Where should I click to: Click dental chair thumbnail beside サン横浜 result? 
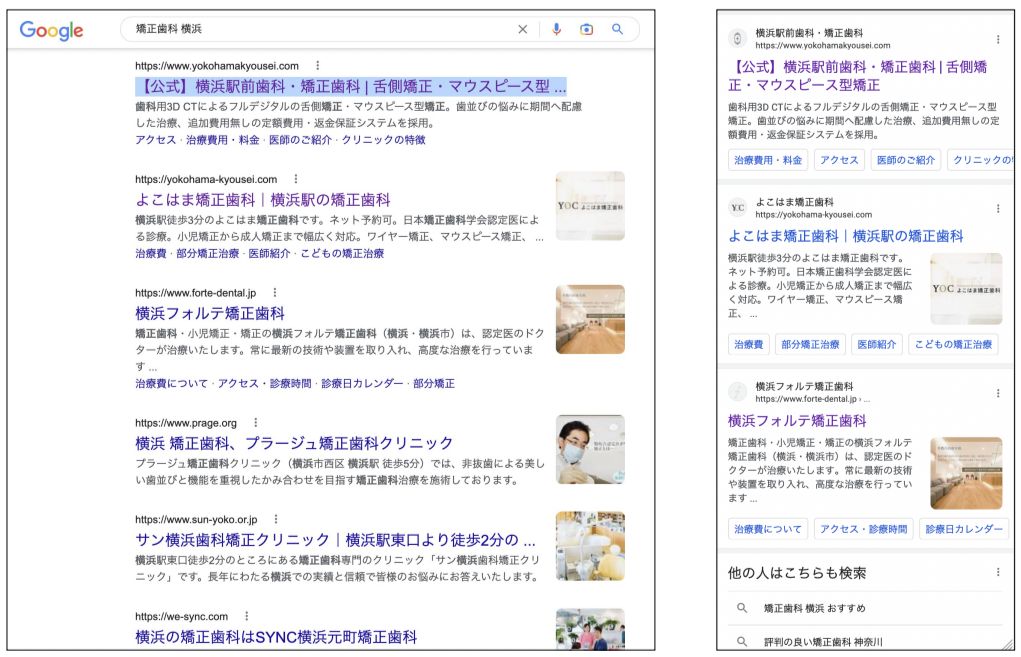[x=591, y=546]
